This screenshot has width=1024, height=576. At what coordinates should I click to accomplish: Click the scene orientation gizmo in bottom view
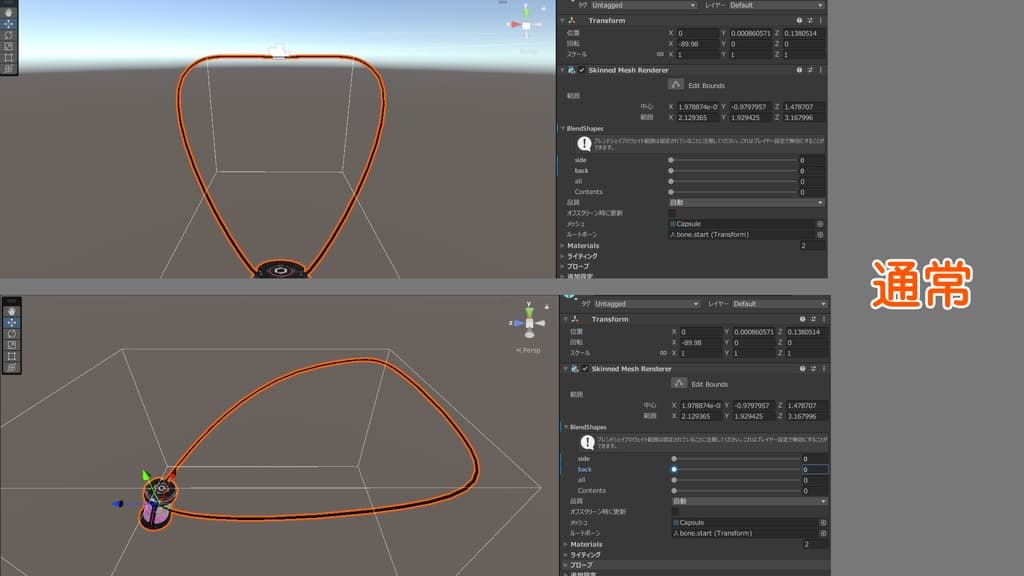point(527,321)
